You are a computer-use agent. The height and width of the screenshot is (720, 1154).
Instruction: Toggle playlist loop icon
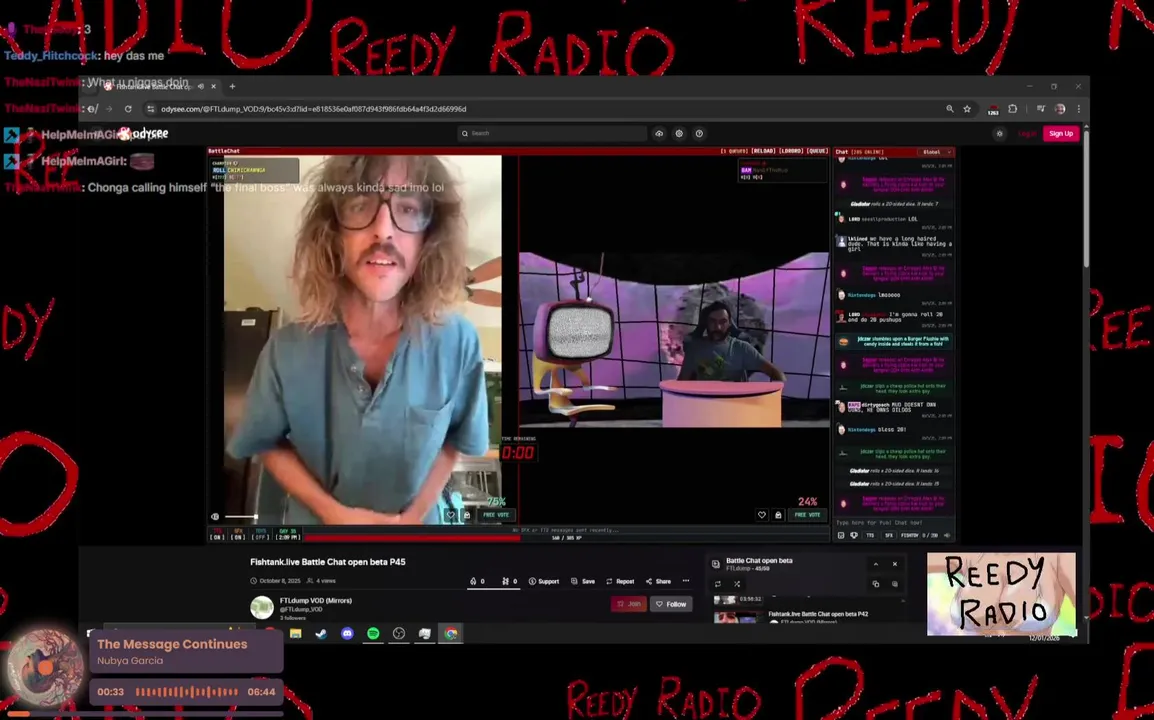tap(718, 584)
